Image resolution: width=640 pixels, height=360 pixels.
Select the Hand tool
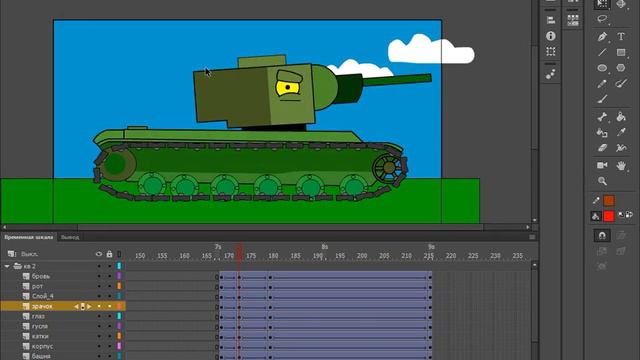click(621, 165)
